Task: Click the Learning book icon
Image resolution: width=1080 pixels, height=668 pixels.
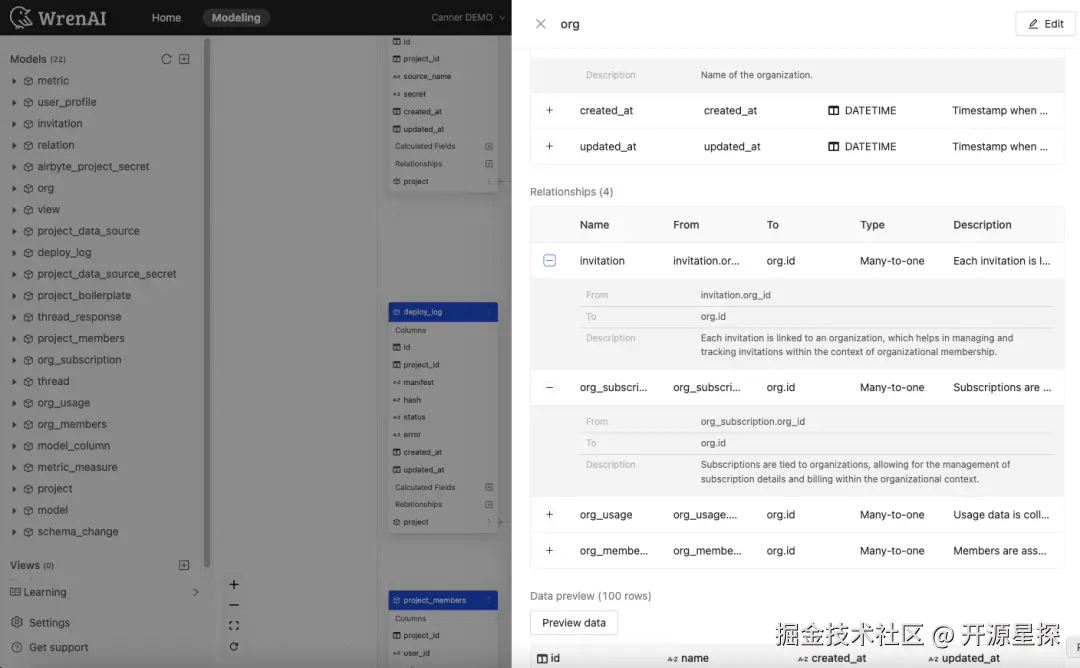Action: point(15,592)
